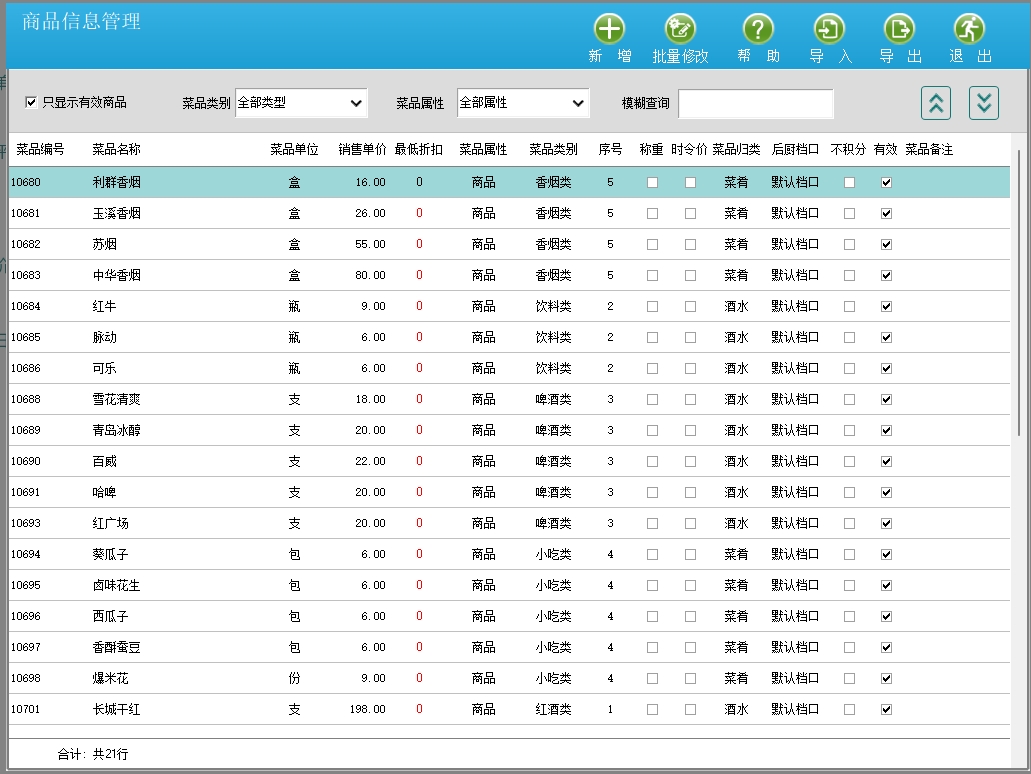Select the 长城干红 product row

tap(116, 709)
